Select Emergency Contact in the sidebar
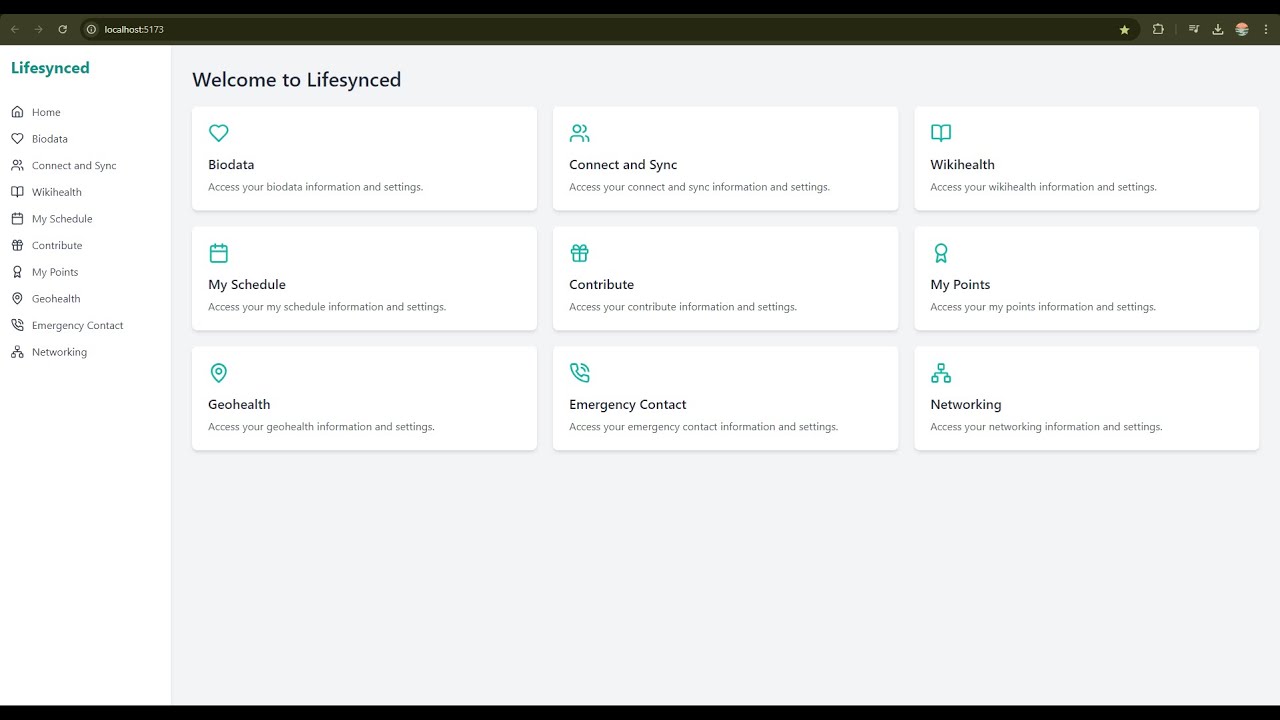 point(77,325)
